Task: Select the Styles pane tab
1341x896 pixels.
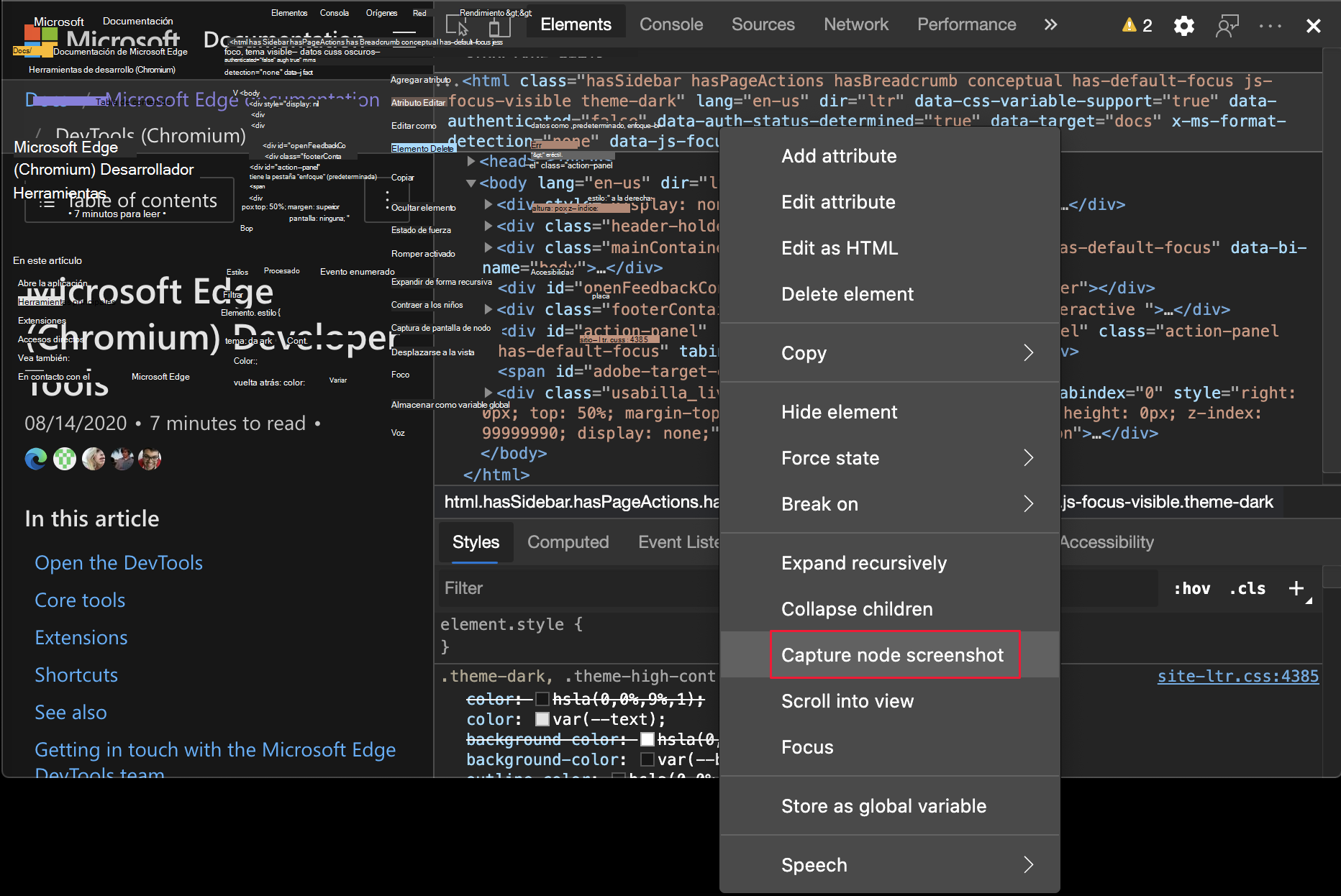Action: [x=476, y=542]
